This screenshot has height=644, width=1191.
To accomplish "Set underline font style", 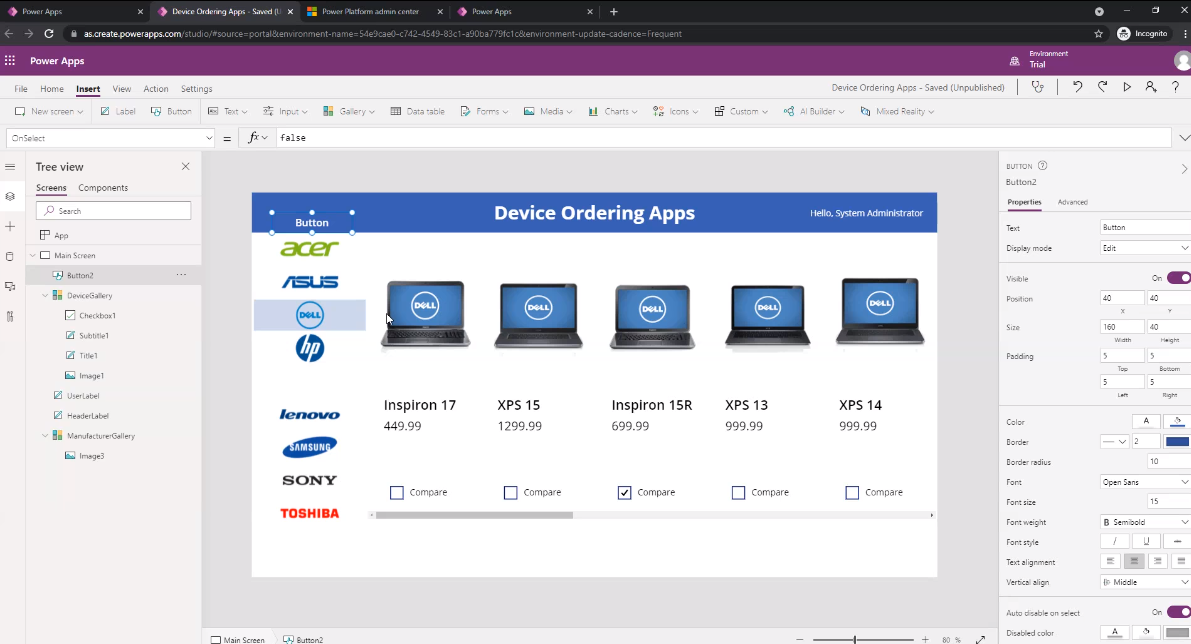I will click(x=1146, y=541).
